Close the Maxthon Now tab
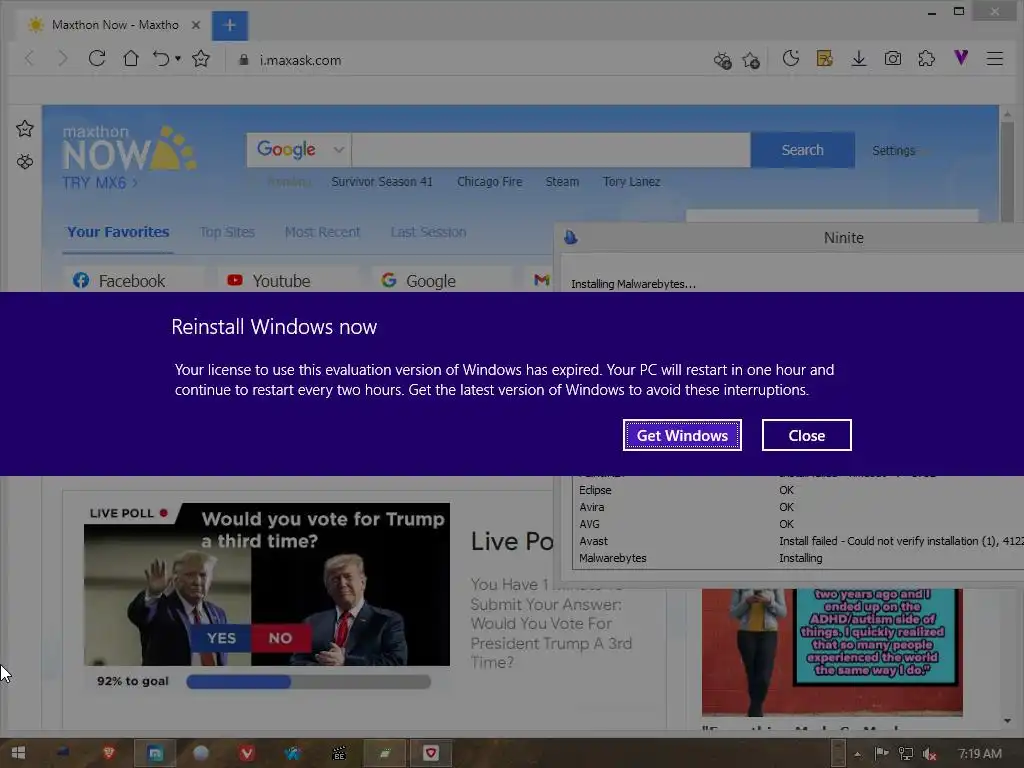The height and width of the screenshot is (768, 1024). coord(195,25)
